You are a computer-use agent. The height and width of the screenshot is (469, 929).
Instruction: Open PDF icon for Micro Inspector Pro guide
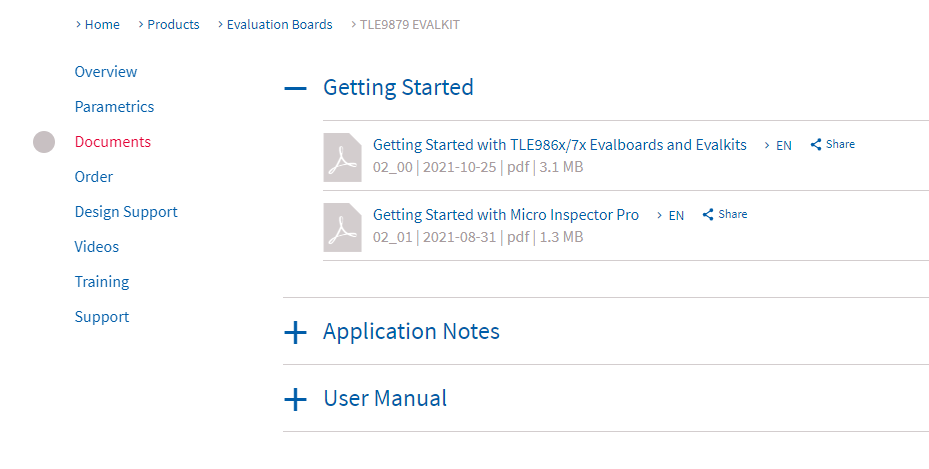(342, 227)
